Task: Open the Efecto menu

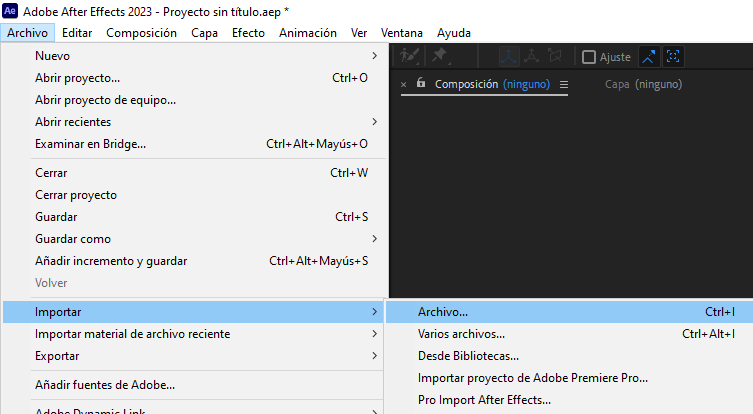Action: point(248,32)
